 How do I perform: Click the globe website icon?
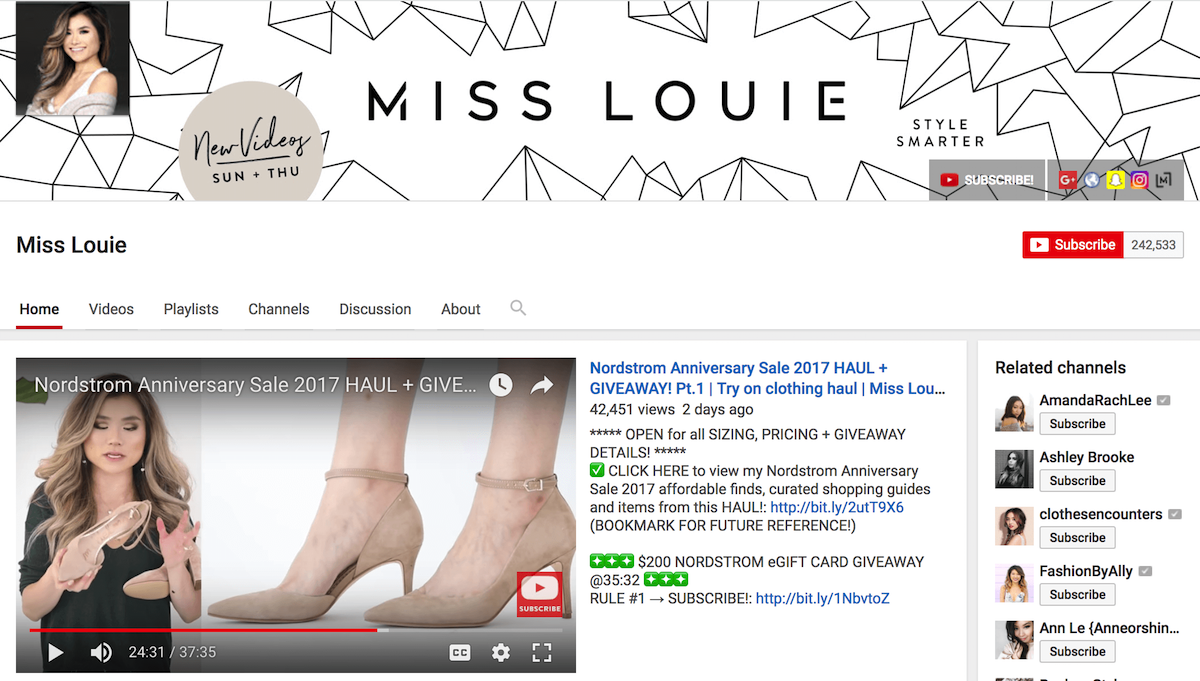tap(1091, 180)
